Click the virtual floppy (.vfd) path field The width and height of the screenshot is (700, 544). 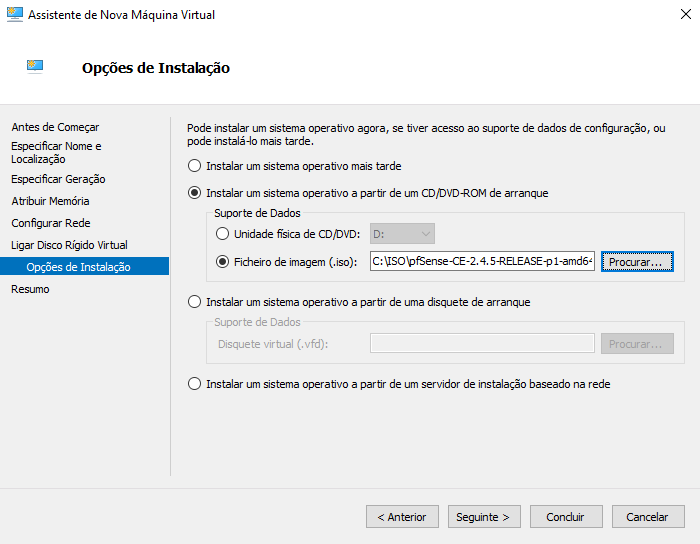coord(482,344)
